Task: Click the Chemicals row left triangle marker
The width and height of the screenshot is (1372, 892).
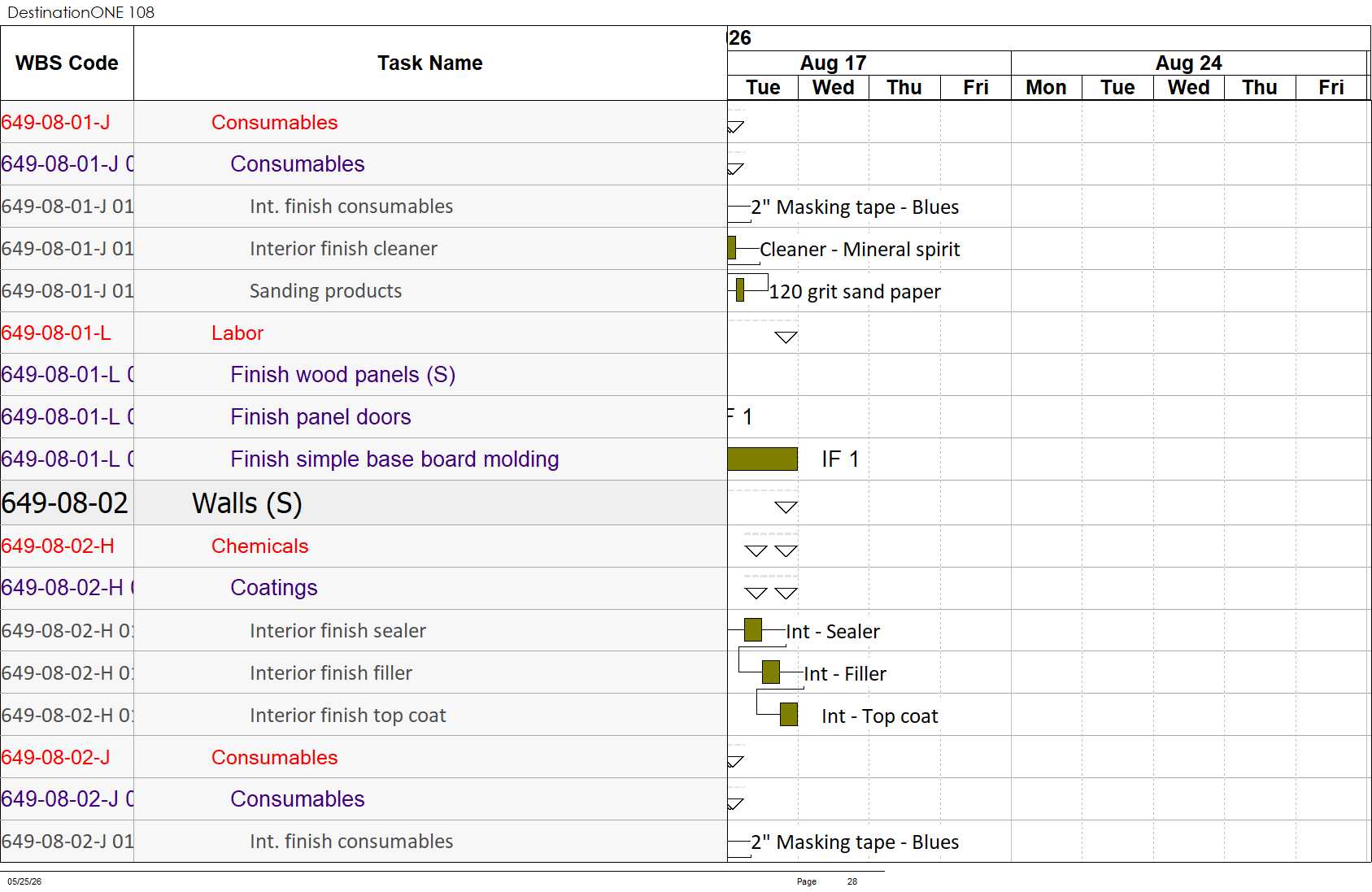Action: click(756, 551)
